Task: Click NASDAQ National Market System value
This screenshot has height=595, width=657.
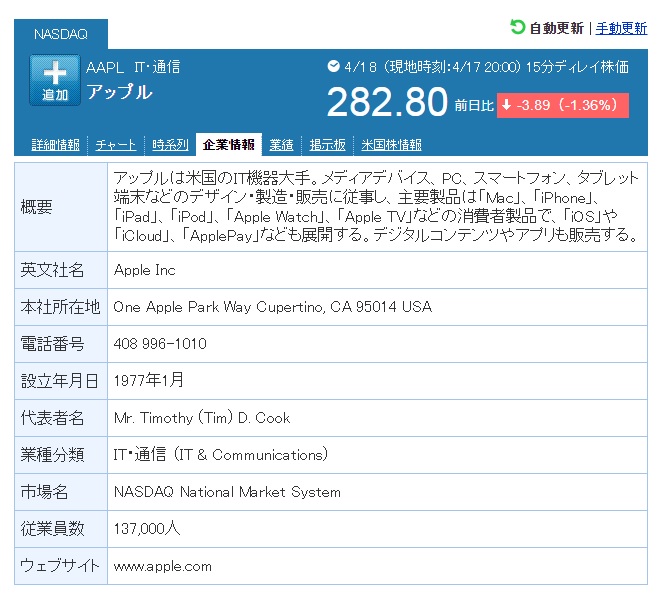Action: (227, 492)
